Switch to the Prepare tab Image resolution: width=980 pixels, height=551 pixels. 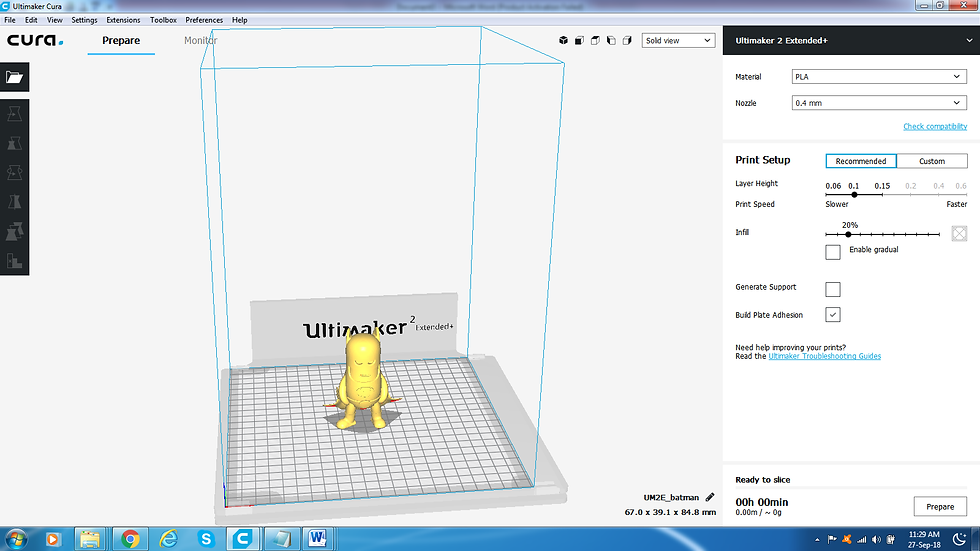point(121,41)
